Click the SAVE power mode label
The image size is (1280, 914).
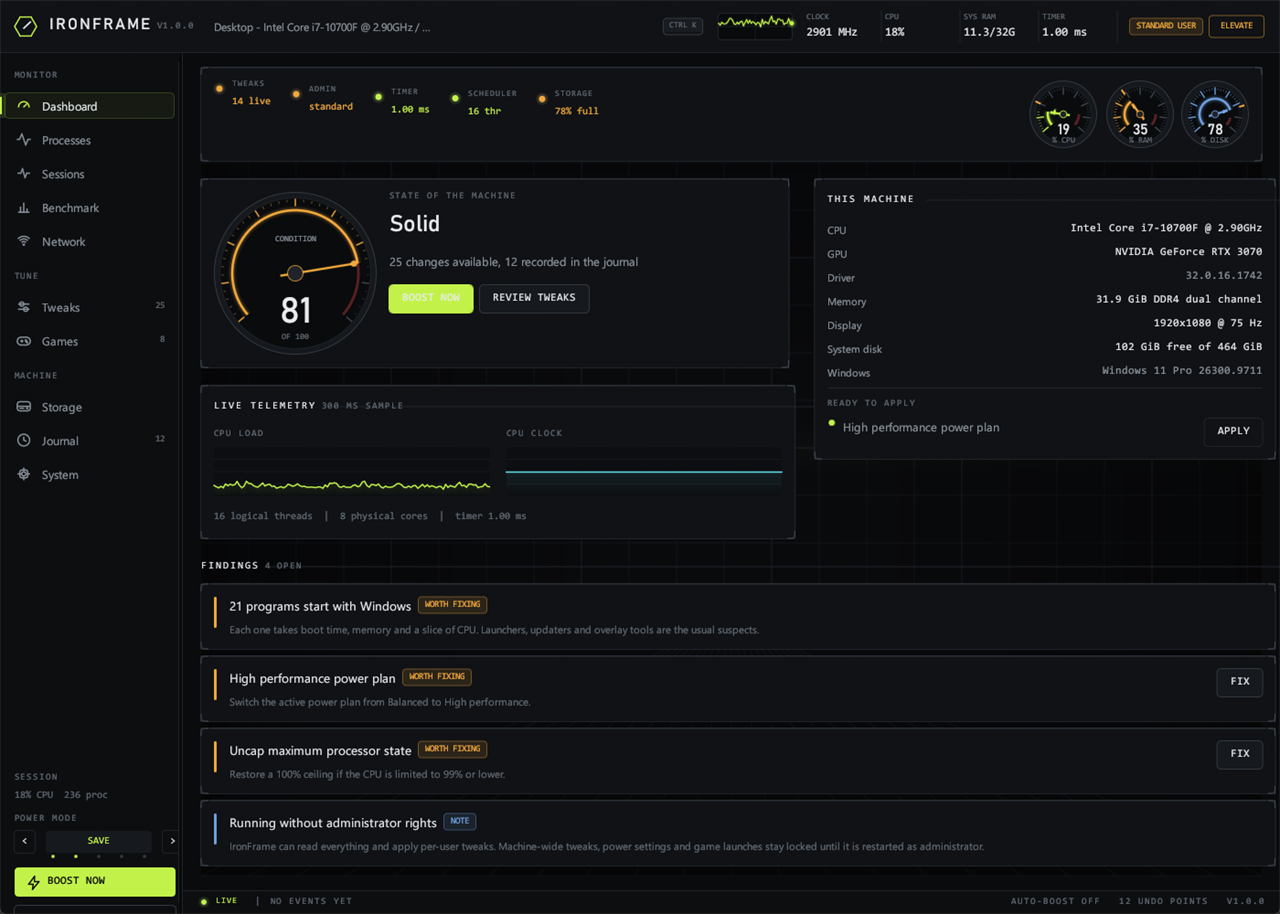pyautogui.click(x=98, y=841)
